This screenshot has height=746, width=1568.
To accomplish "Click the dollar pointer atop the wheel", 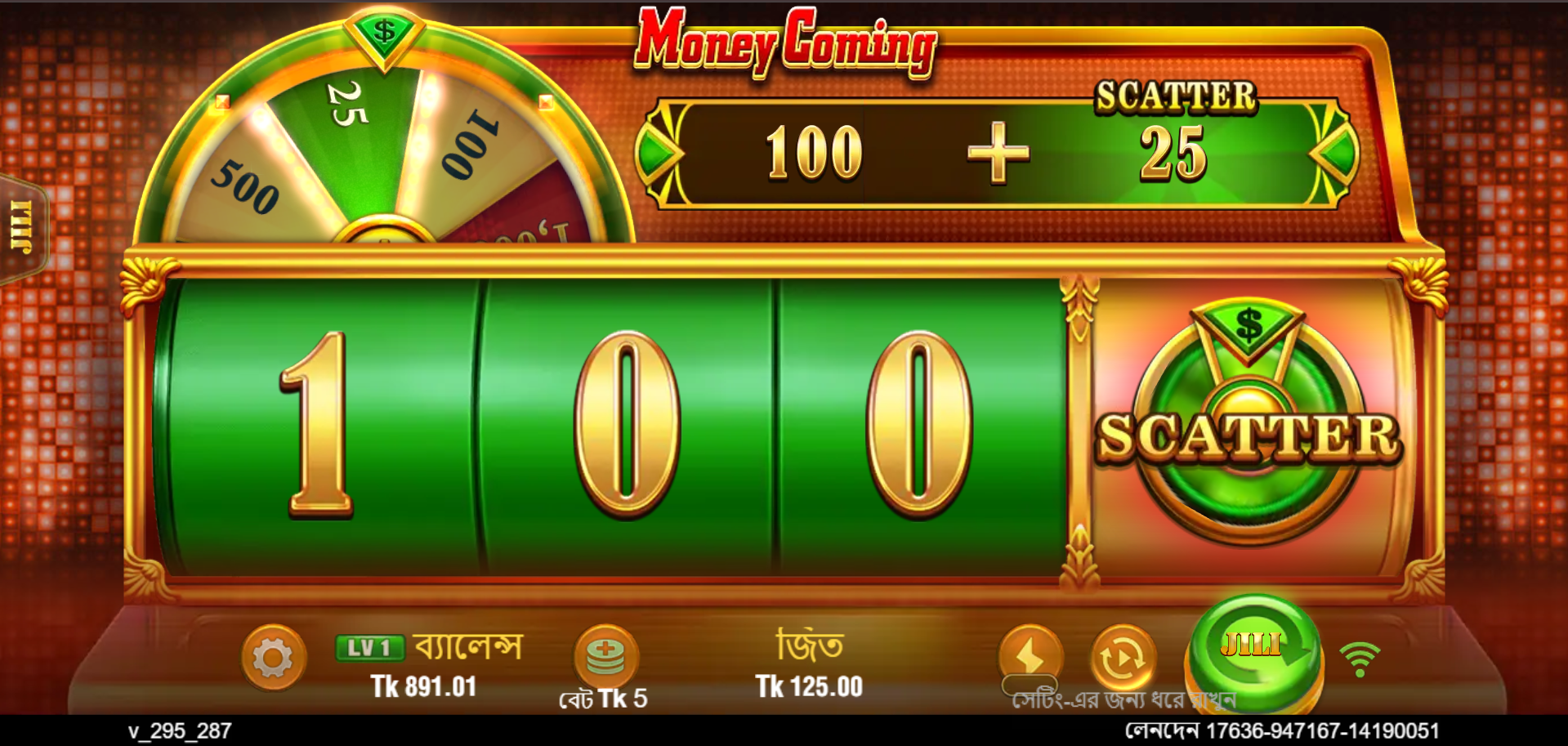I will click(383, 35).
